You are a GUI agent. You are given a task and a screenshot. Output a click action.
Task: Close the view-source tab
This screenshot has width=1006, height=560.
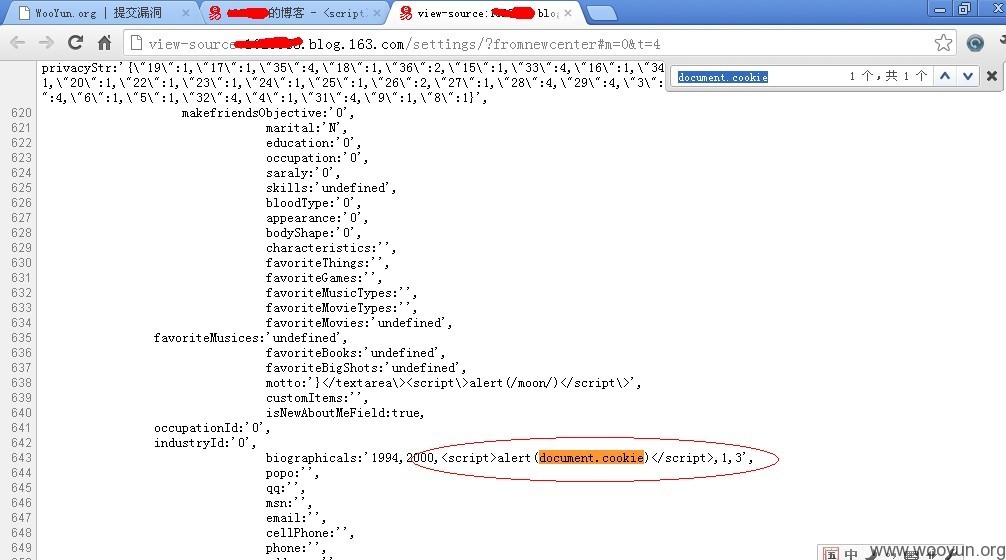pos(568,13)
